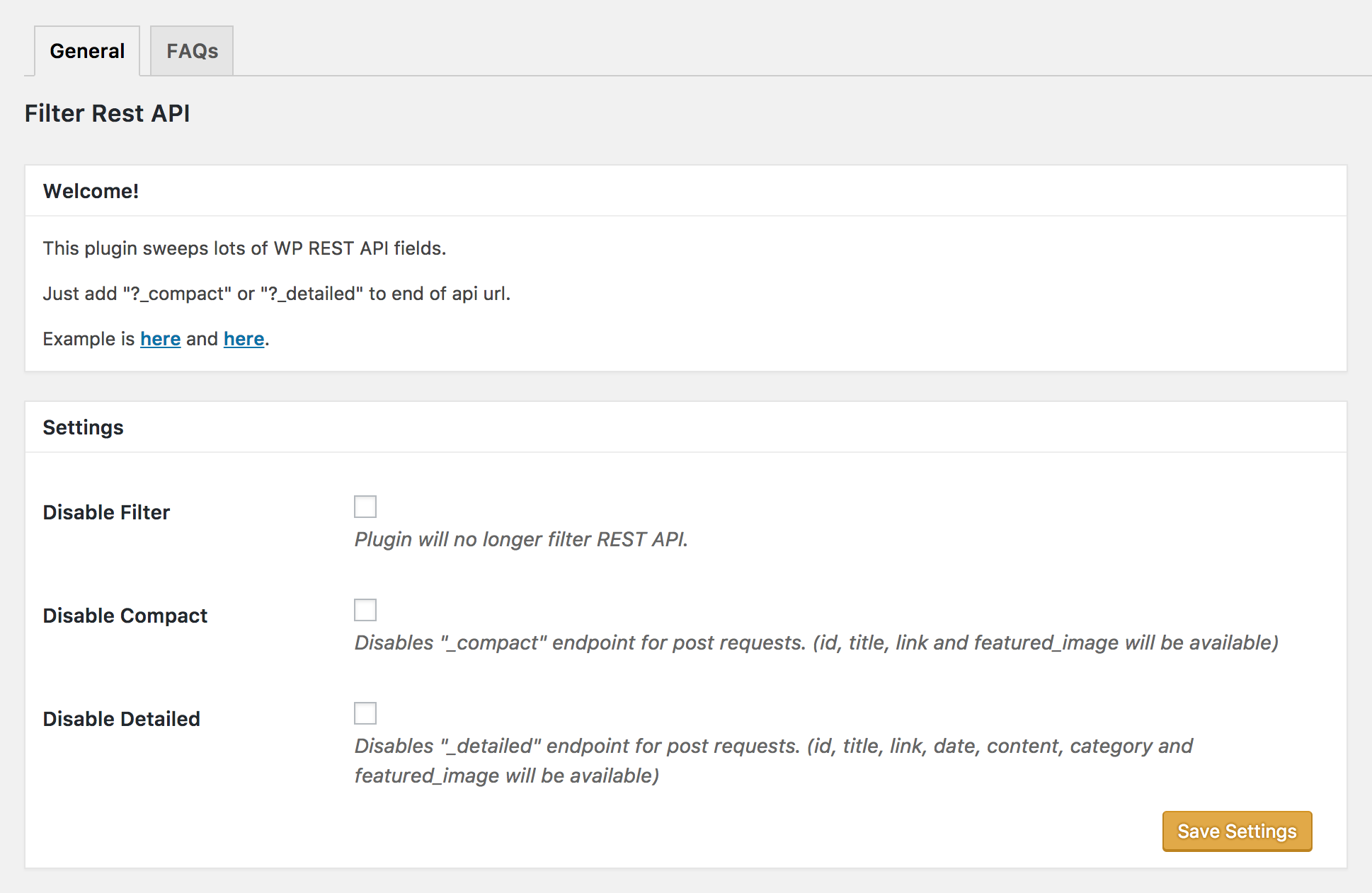Select the Filter Rest API heading

click(x=108, y=113)
